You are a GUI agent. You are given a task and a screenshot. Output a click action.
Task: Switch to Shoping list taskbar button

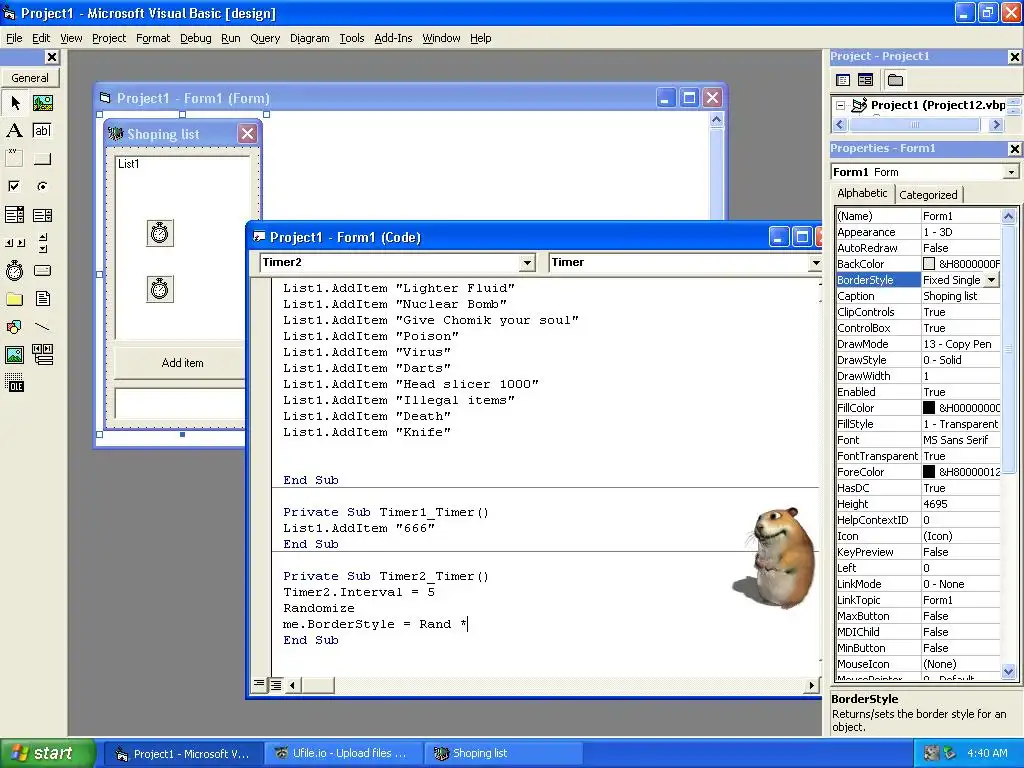point(502,754)
